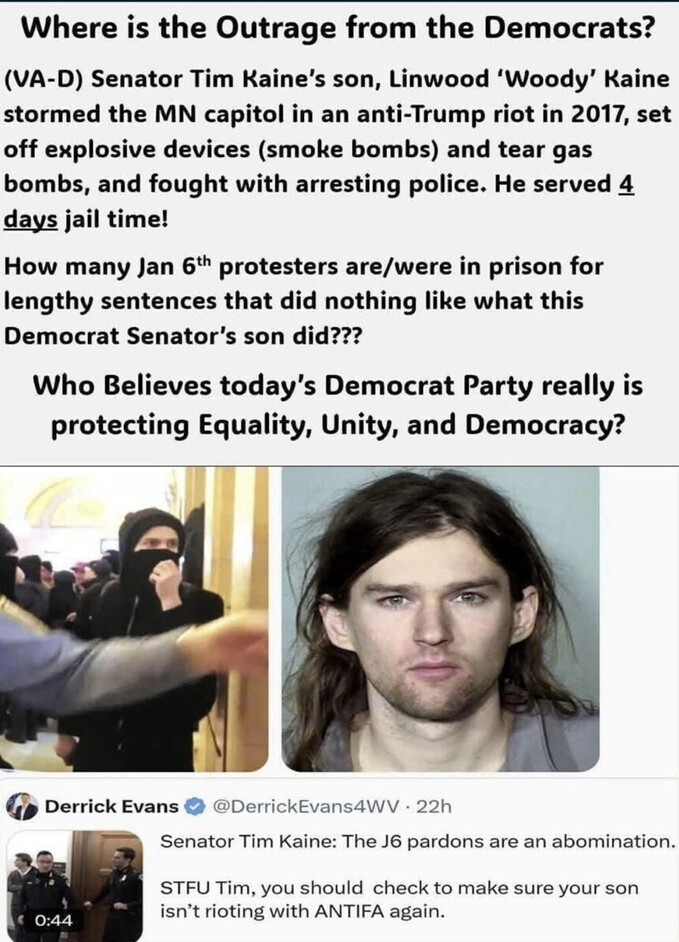The width and height of the screenshot is (679, 942).
Task: Click the underlined number 4
Action: coord(626,184)
